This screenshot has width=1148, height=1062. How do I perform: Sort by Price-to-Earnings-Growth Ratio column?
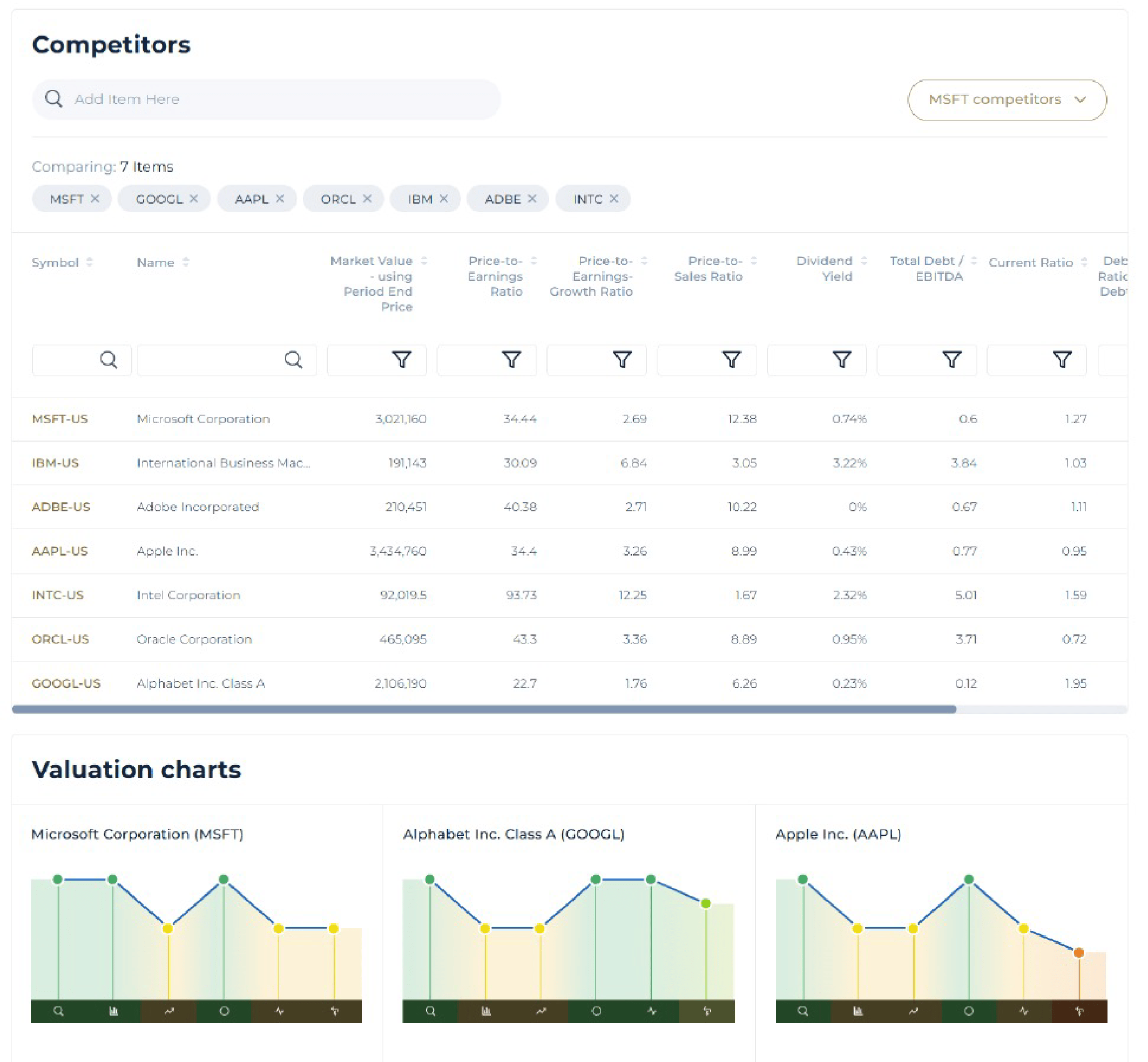pos(644,260)
